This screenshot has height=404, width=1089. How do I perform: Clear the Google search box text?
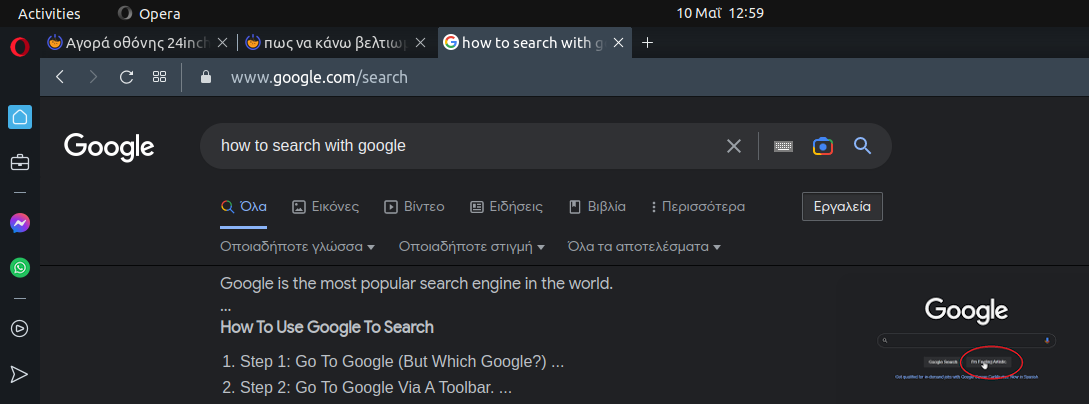click(734, 146)
